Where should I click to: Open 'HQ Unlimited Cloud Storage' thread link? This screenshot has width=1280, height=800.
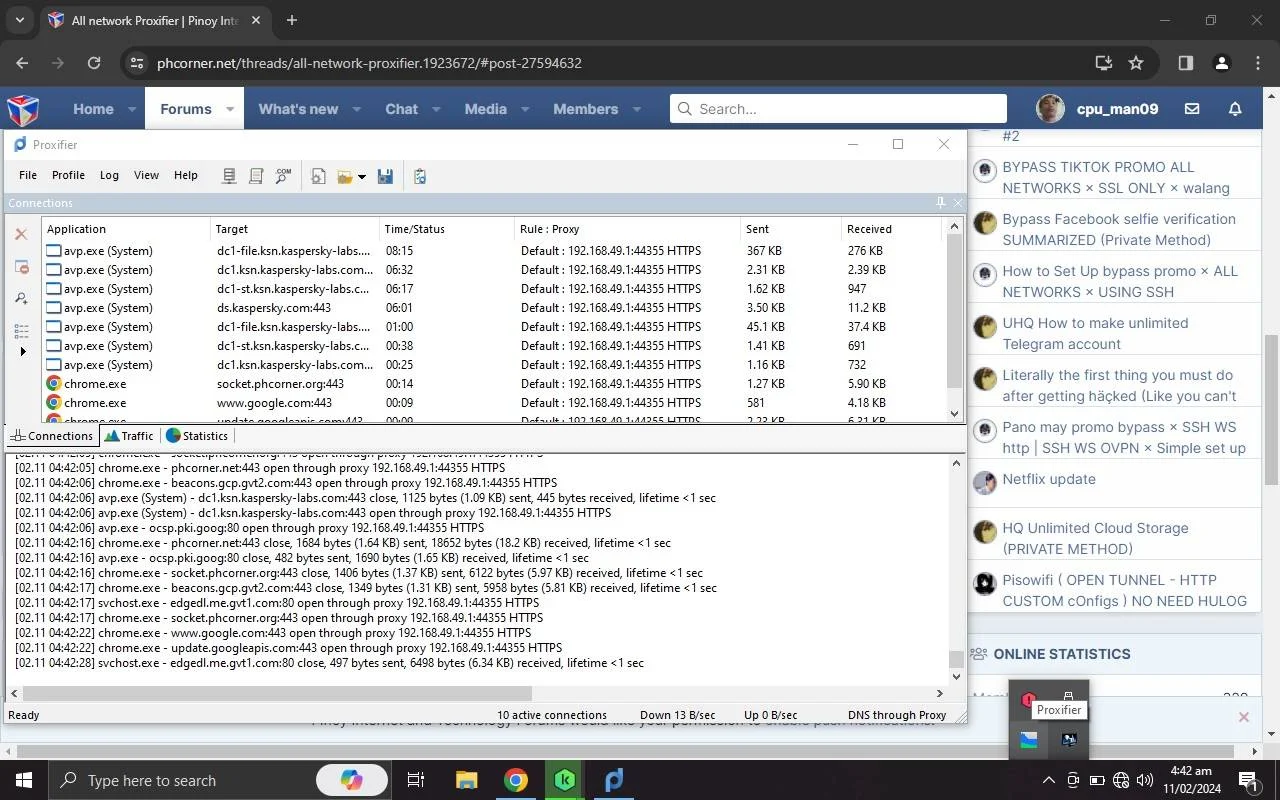tap(1095, 538)
